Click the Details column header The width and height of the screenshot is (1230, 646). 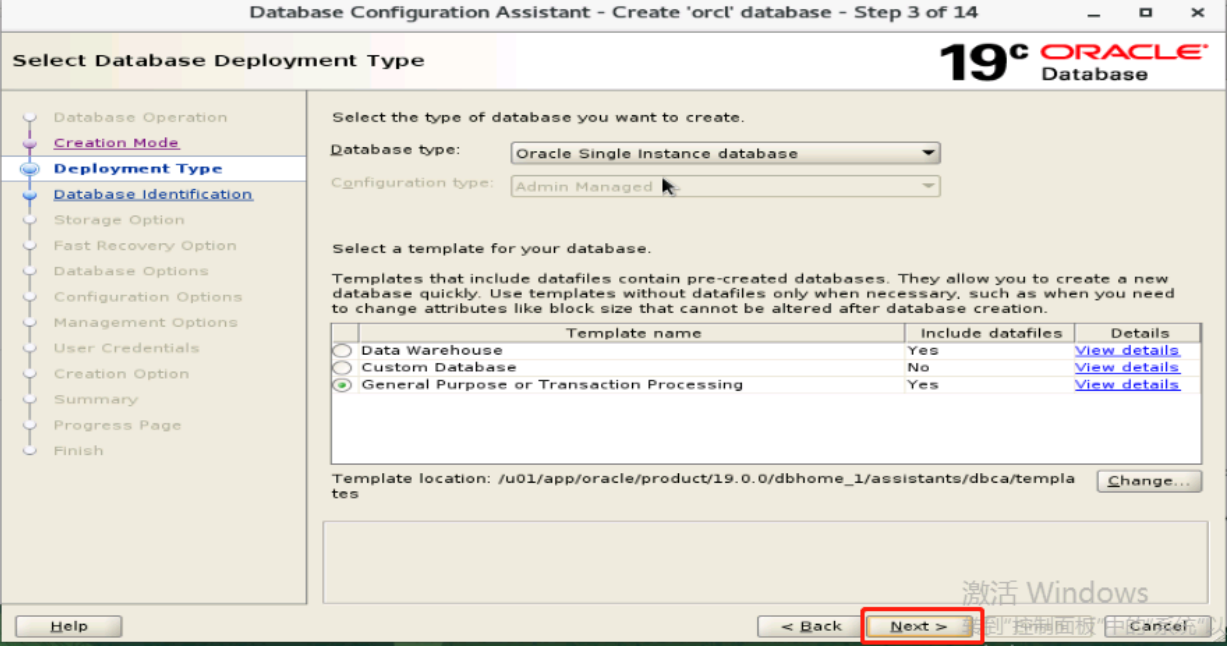tap(1138, 333)
